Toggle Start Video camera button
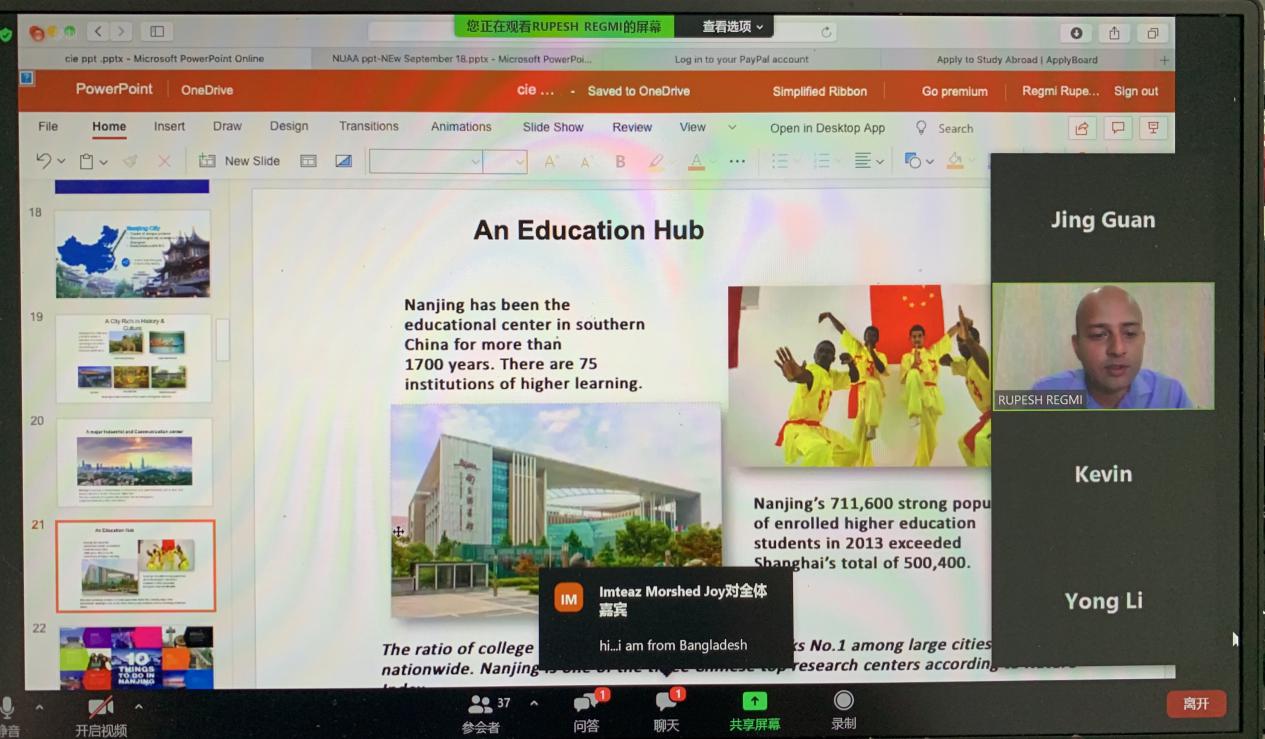 [x=100, y=708]
